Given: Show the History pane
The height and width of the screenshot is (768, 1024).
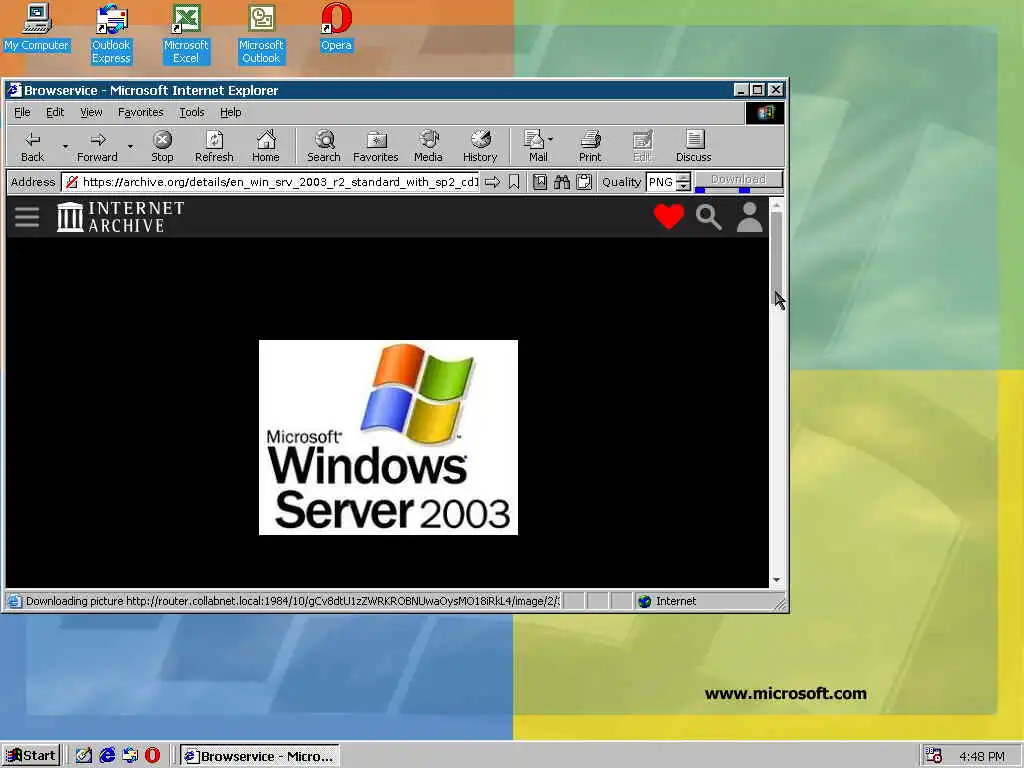Looking at the screenshot, I should pos(480,146).
